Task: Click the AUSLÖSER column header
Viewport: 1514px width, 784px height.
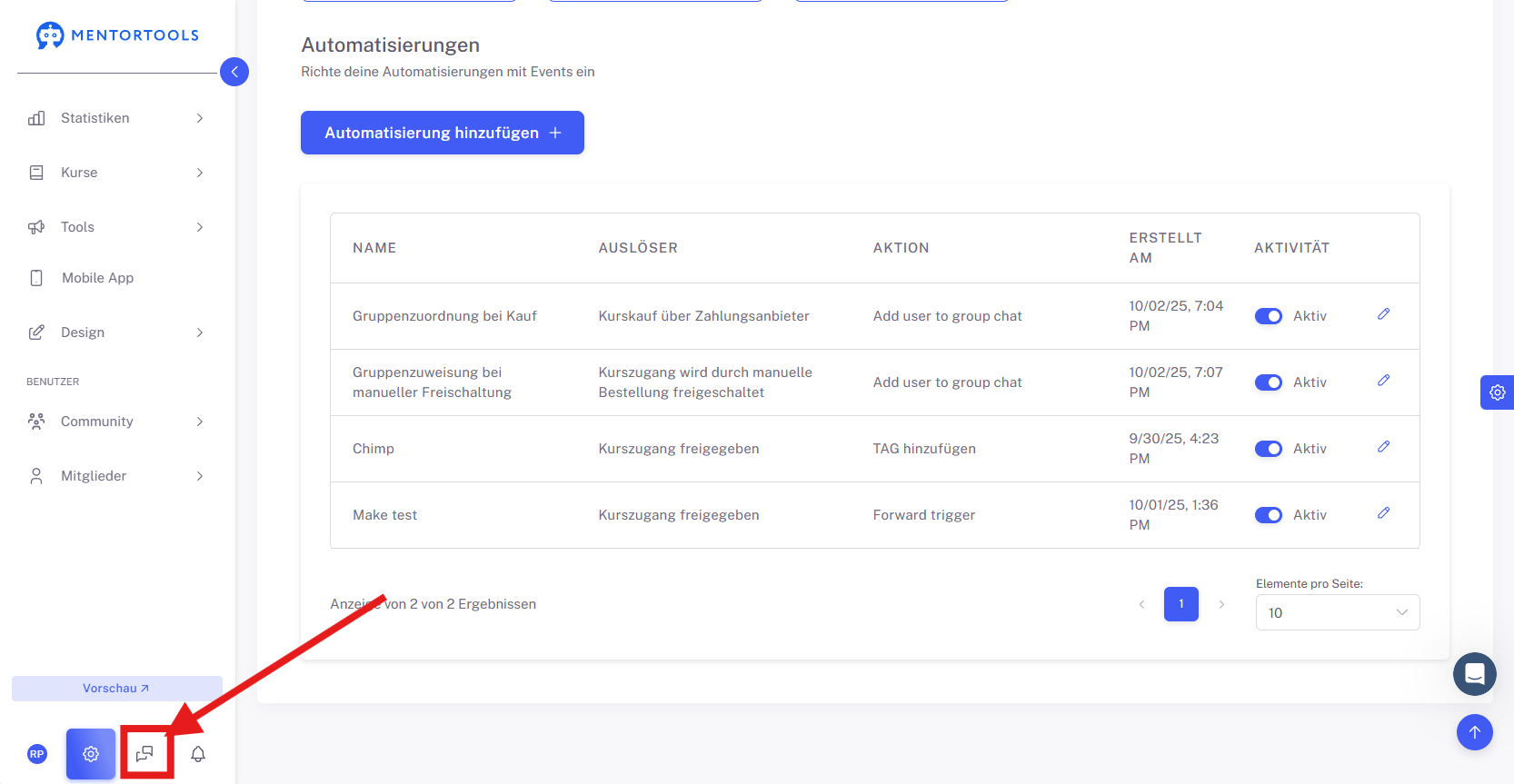Action: 638,248
